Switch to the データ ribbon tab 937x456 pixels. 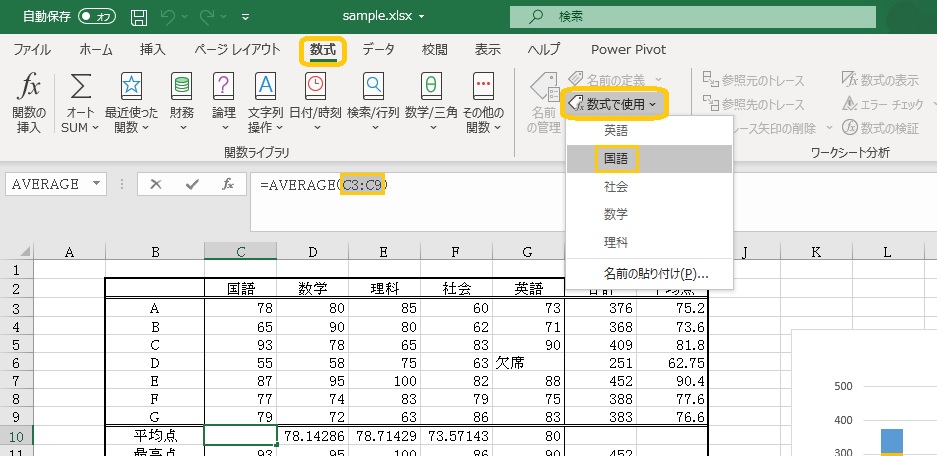point(378,49)
